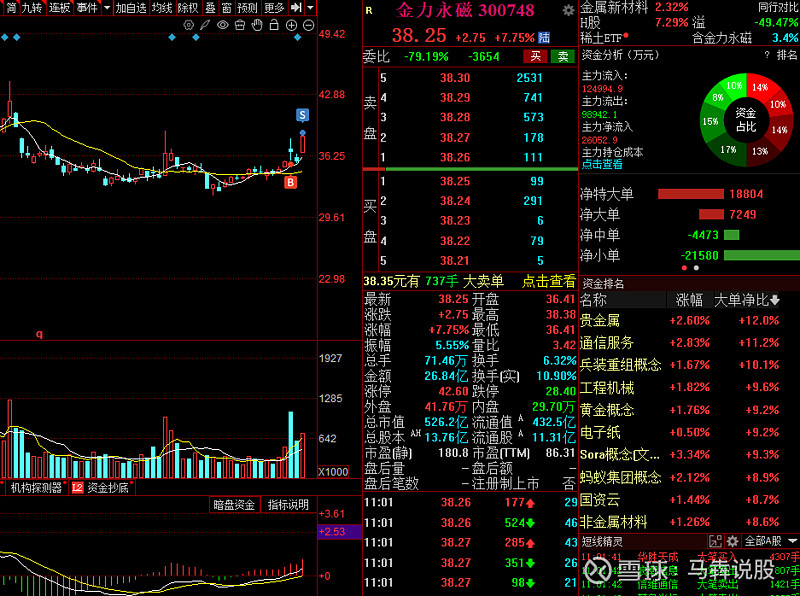Open 短线精灵 settings gear
The width and height of the screenshot is (800, 596).
click(x=733, y=541)
